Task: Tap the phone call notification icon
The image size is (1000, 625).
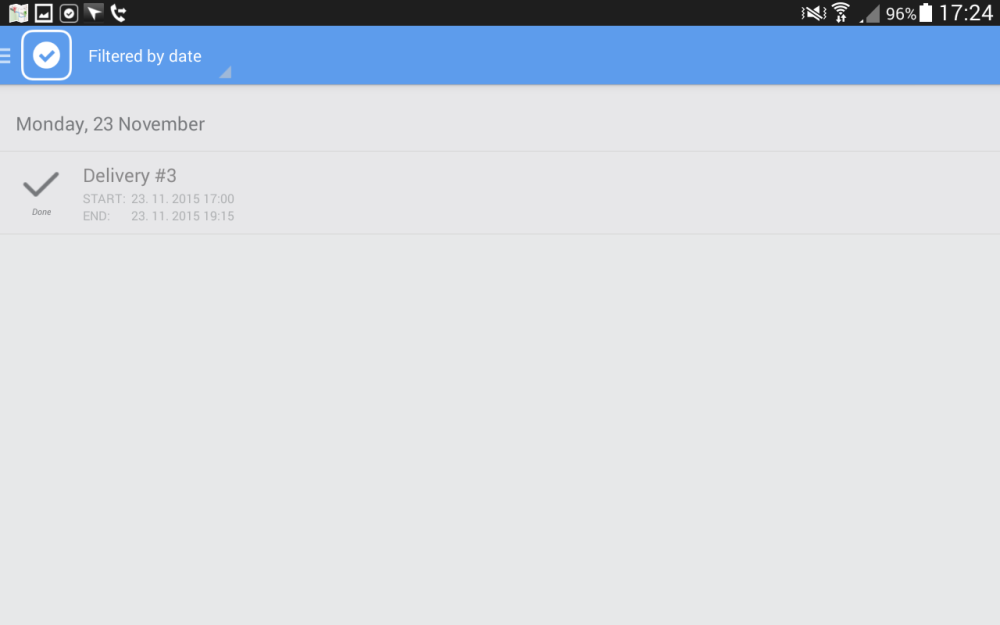Action: pos(119,13)
